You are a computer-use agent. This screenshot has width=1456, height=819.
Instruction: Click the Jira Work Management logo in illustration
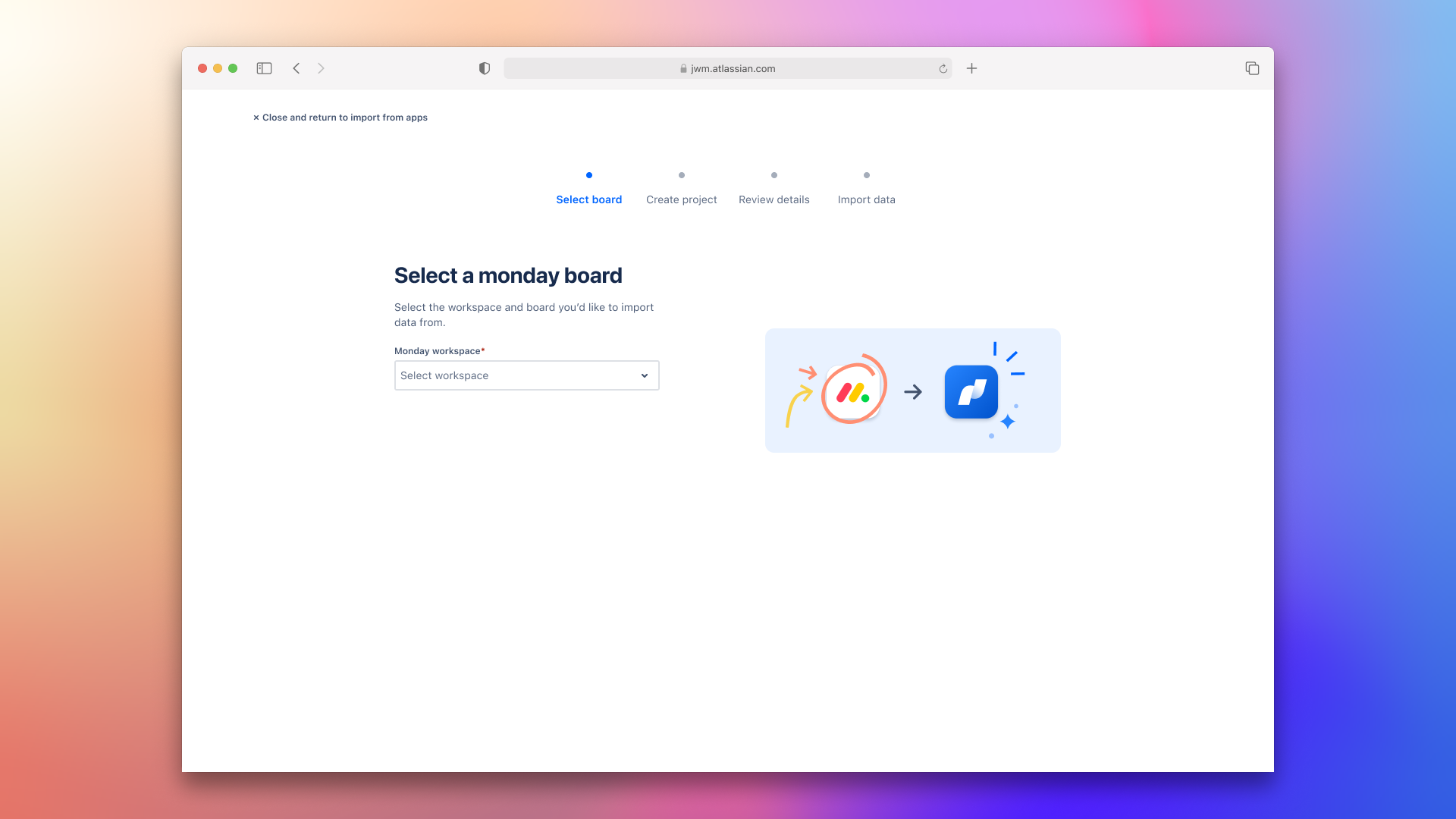(x=971, y=392)
